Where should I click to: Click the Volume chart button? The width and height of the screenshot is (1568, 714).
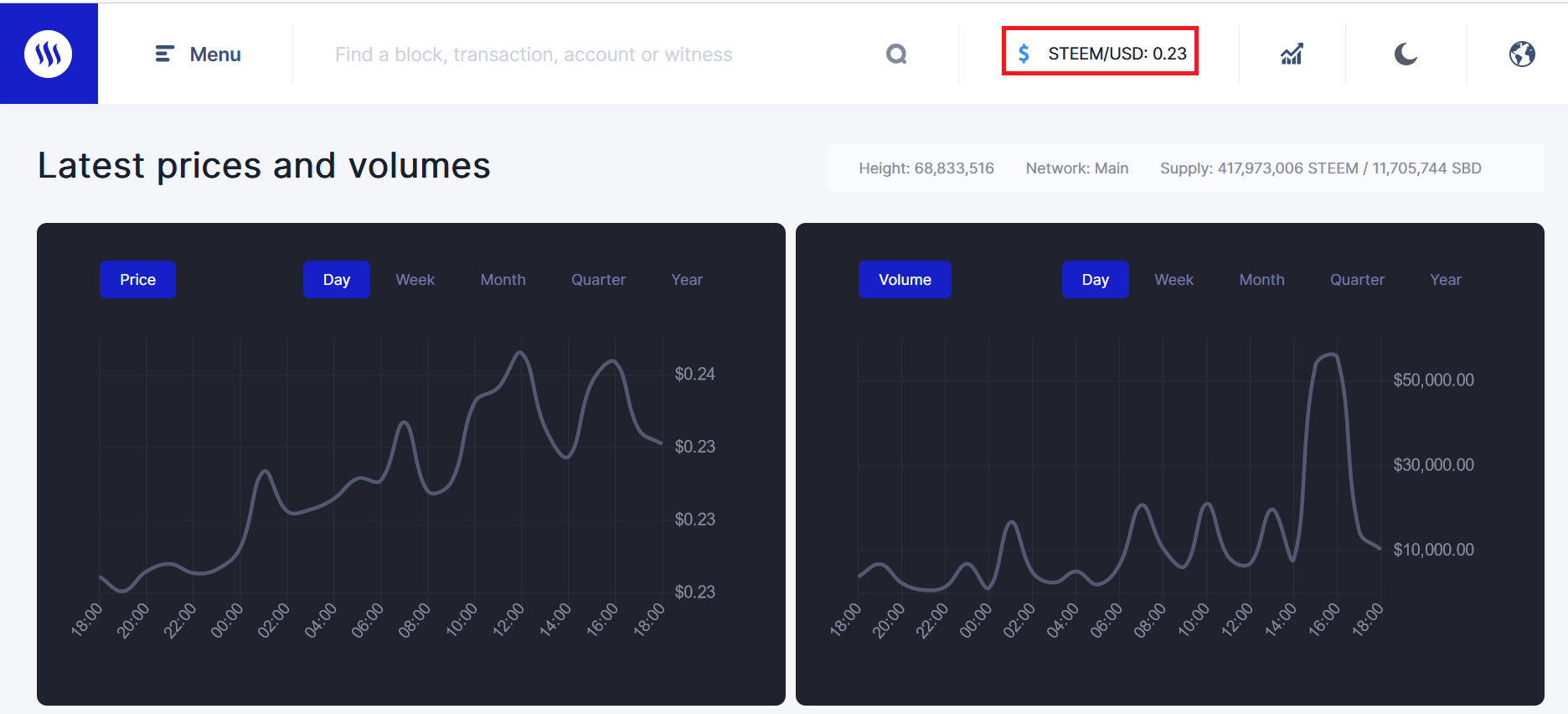coord(905,280)
